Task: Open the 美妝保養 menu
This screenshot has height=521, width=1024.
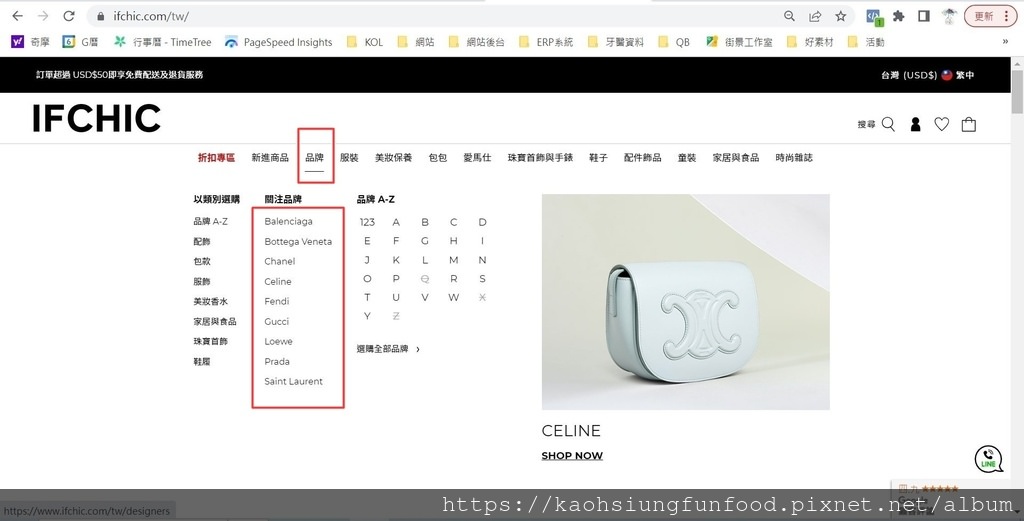Action: pos(393,157)
